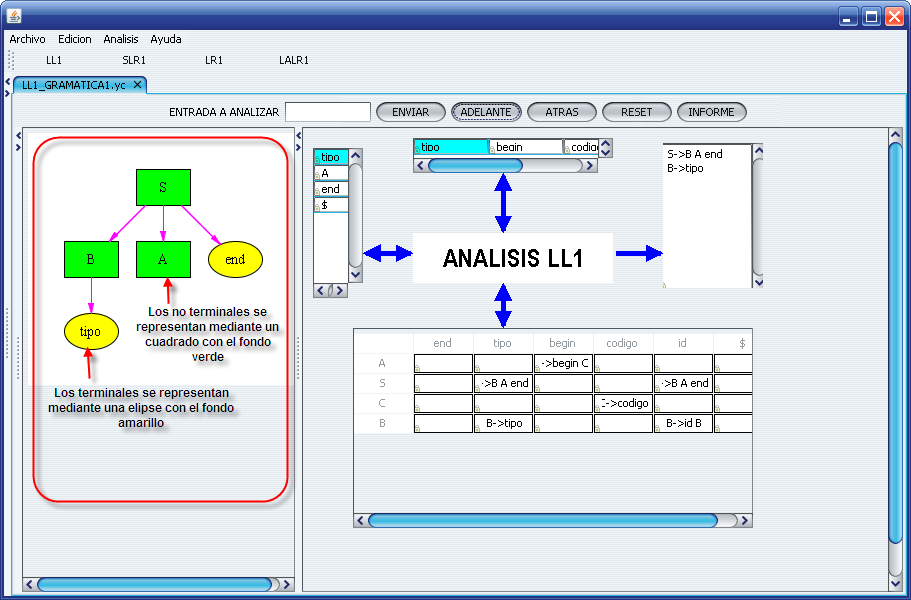This screenshot has width=911, height=600.
Task: Select the yellow 'end' terminal ellipse
Action: click(x=235, y=259)
